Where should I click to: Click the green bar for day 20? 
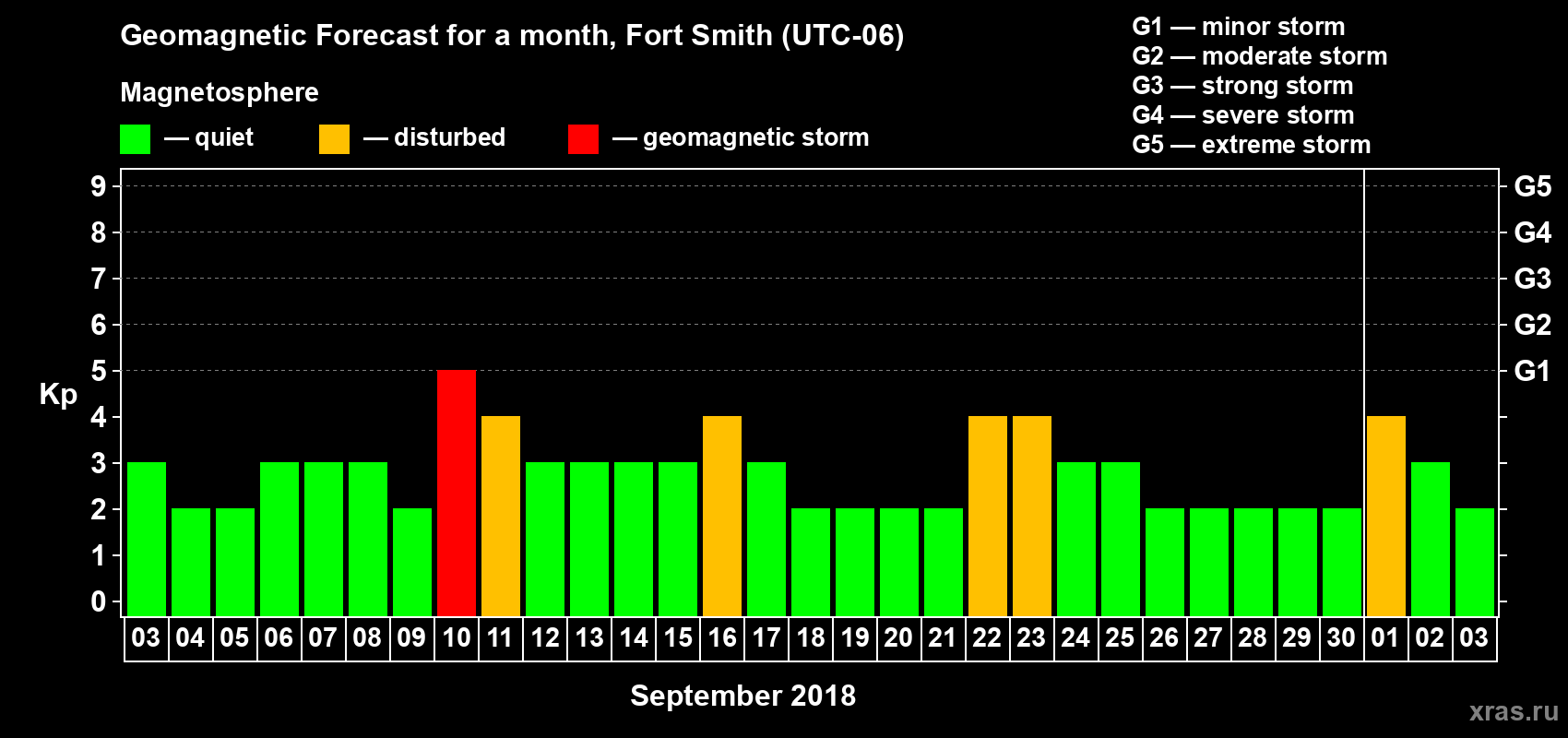point(899,563)
